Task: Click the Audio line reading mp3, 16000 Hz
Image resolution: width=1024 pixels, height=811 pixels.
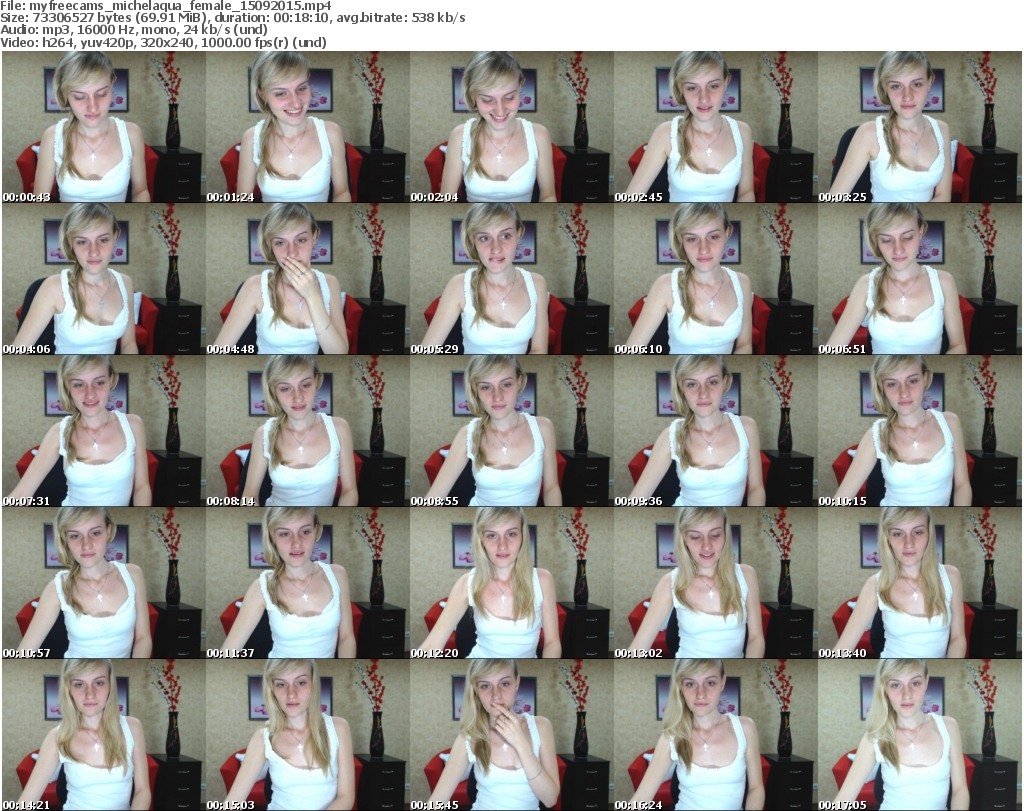Action: [x=134, y=30]
